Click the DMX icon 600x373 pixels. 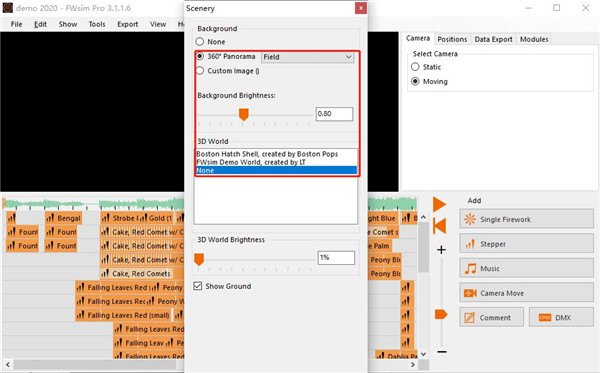[x=545, y=318]
